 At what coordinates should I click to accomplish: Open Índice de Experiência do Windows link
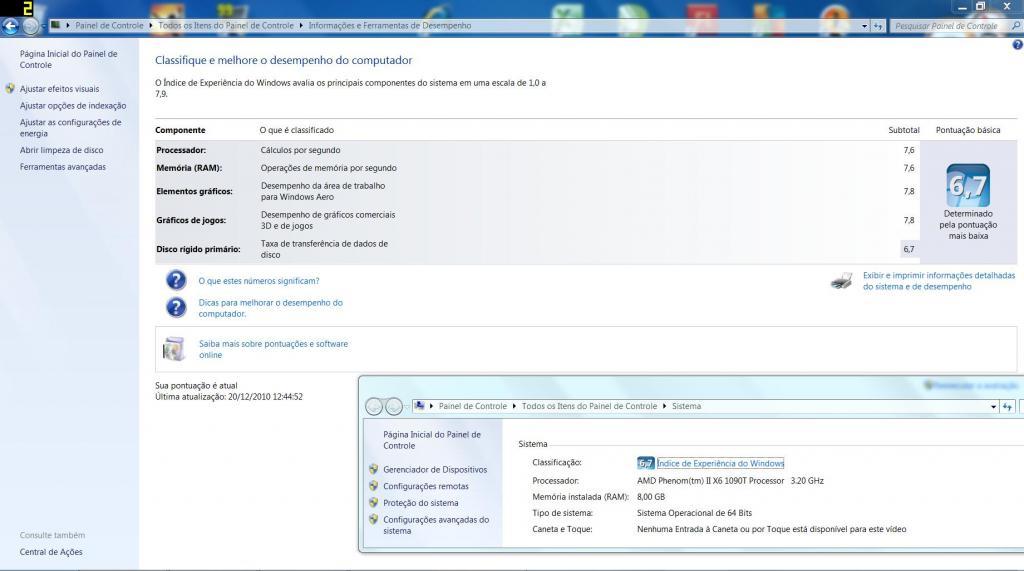(720, 463)
